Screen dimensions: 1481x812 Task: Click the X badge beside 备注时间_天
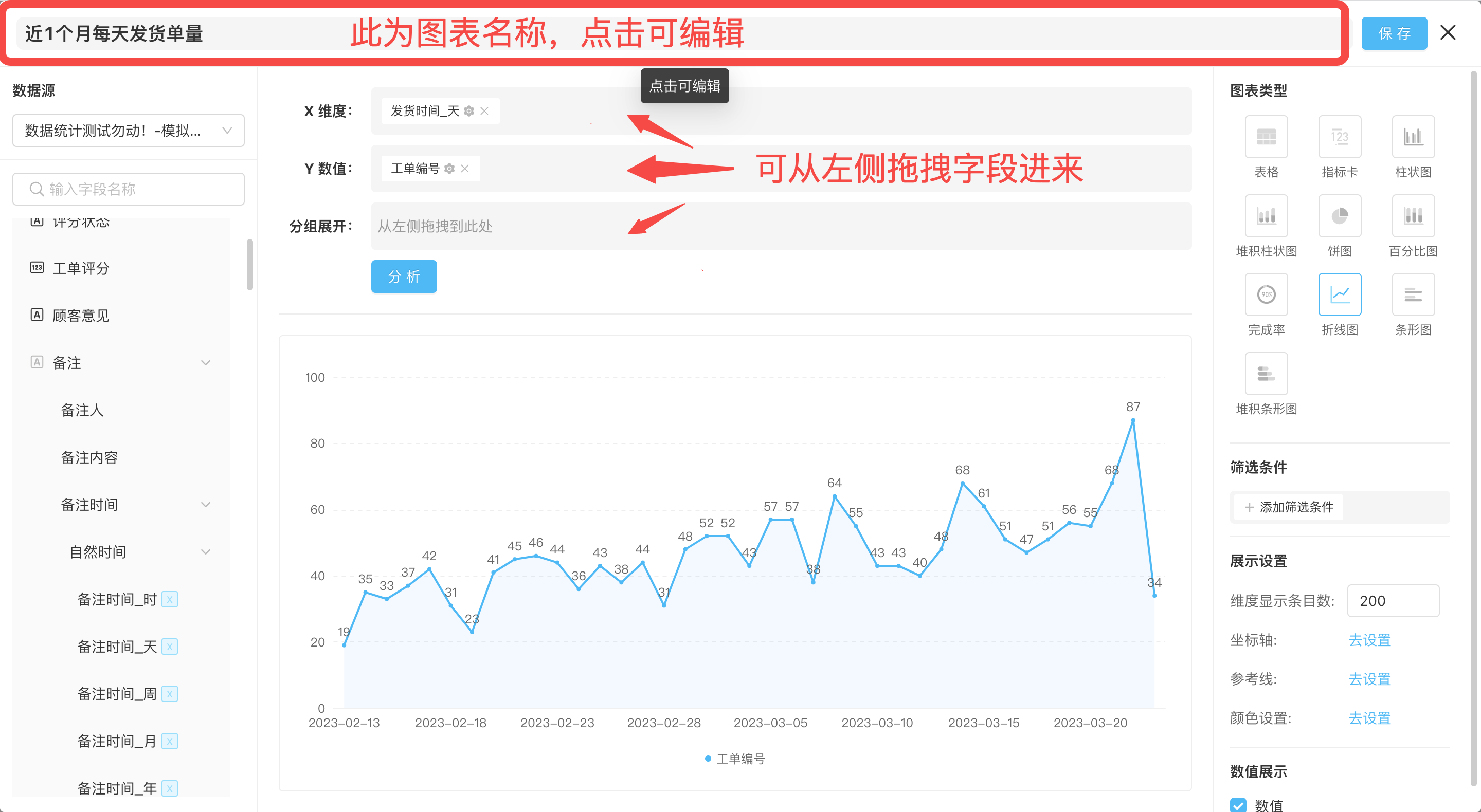coord(170,647)
